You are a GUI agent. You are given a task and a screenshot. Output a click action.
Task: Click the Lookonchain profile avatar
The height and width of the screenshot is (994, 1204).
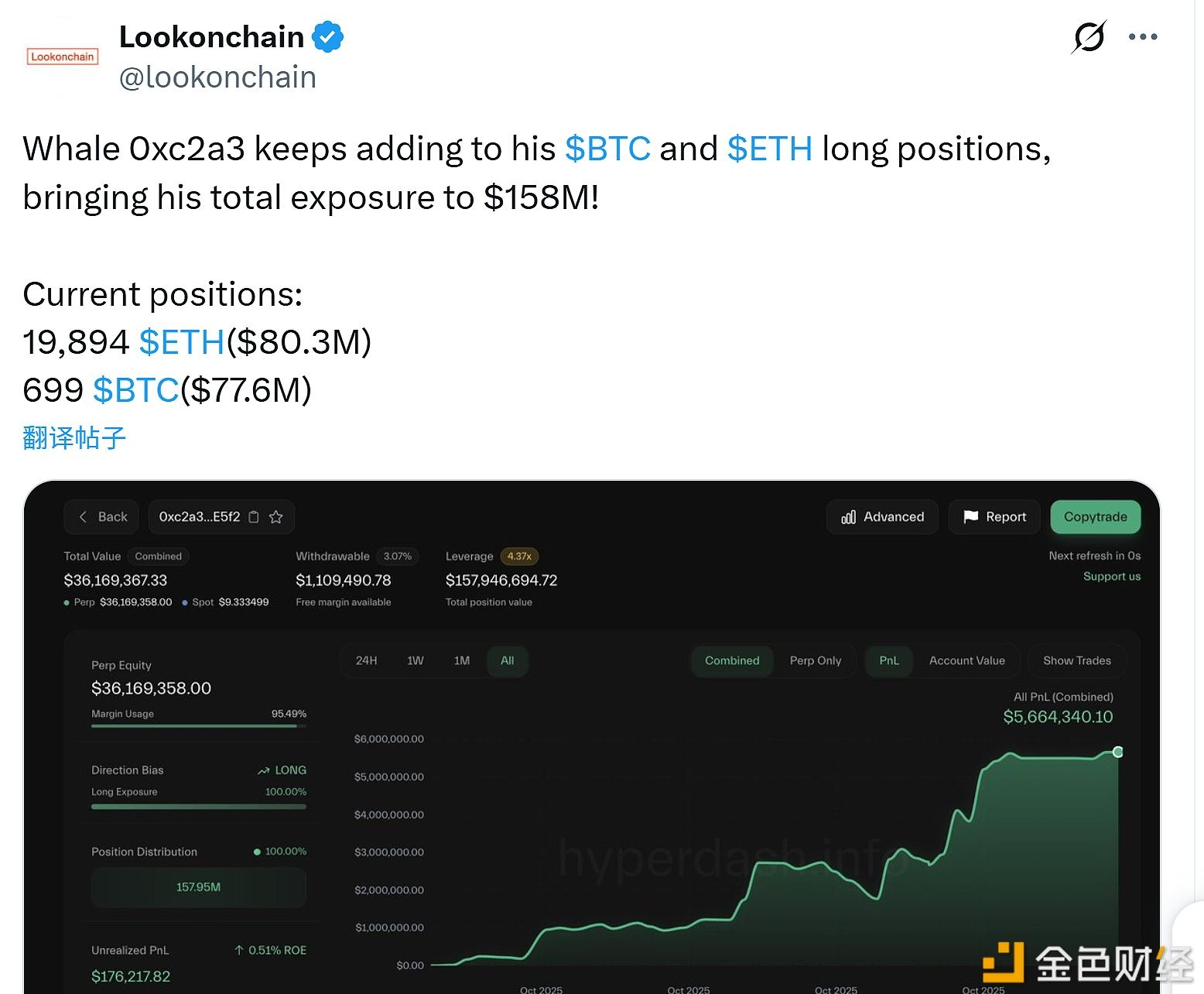(63, 57)
